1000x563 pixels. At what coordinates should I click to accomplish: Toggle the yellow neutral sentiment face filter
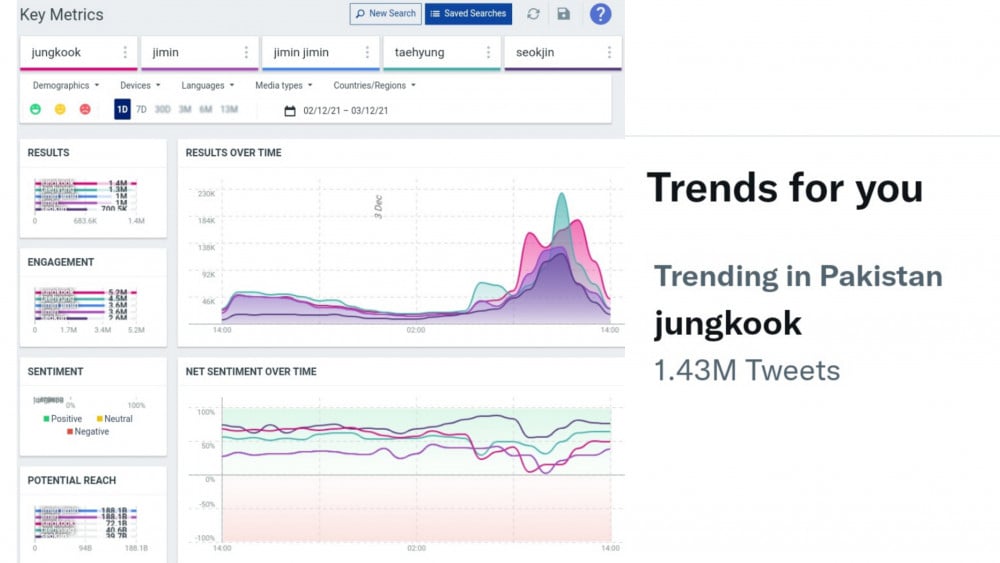coord(60,109)
